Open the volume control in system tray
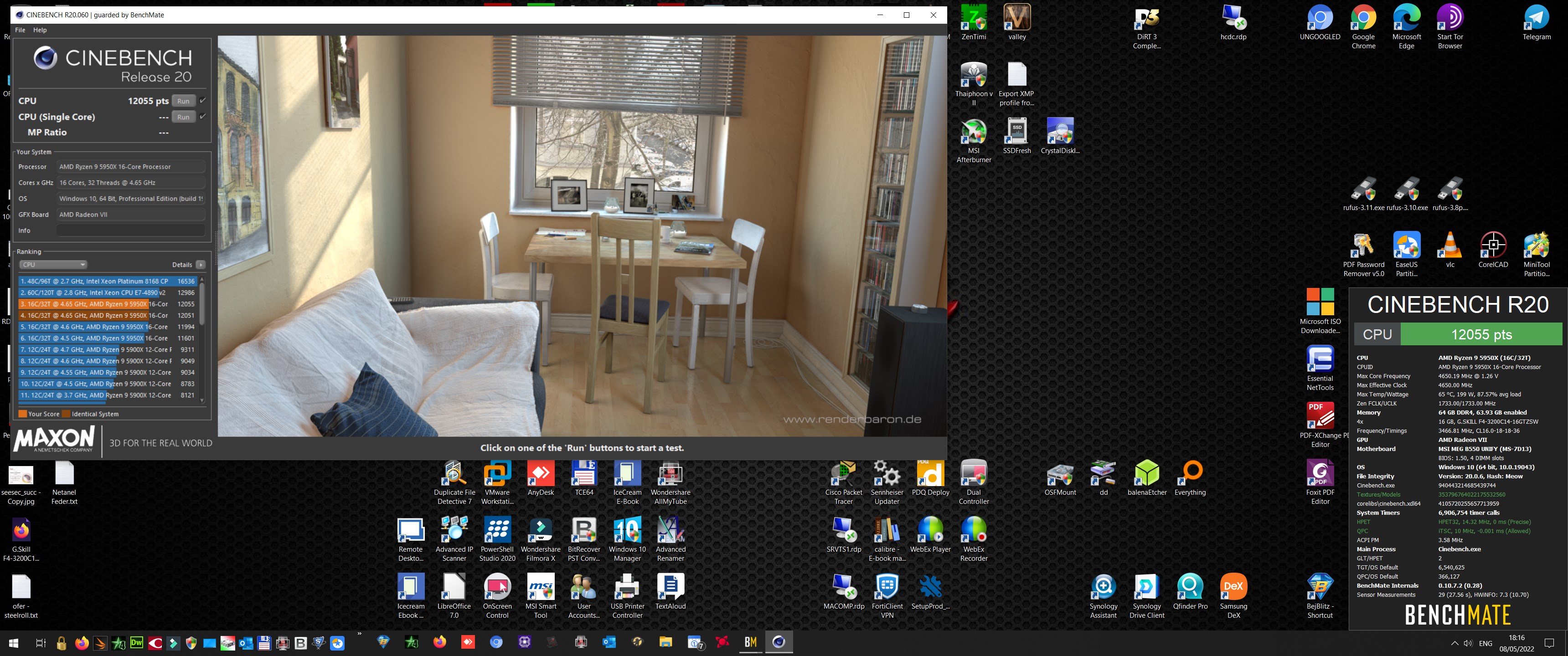Screen dimensions: 1568x656 tap(1468, 643)
